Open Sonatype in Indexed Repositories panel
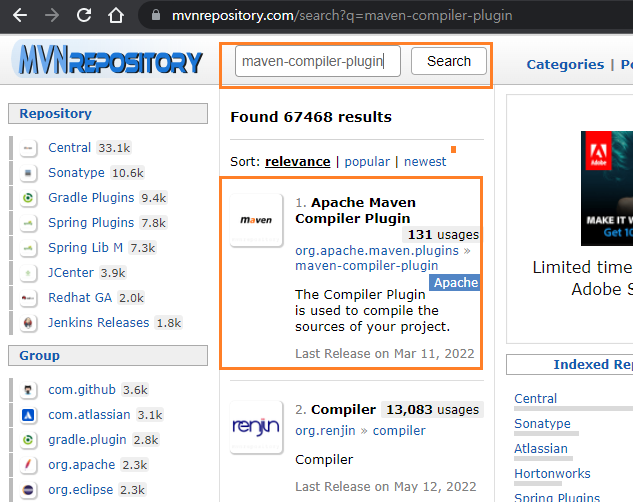 click(x=542, y=424)
